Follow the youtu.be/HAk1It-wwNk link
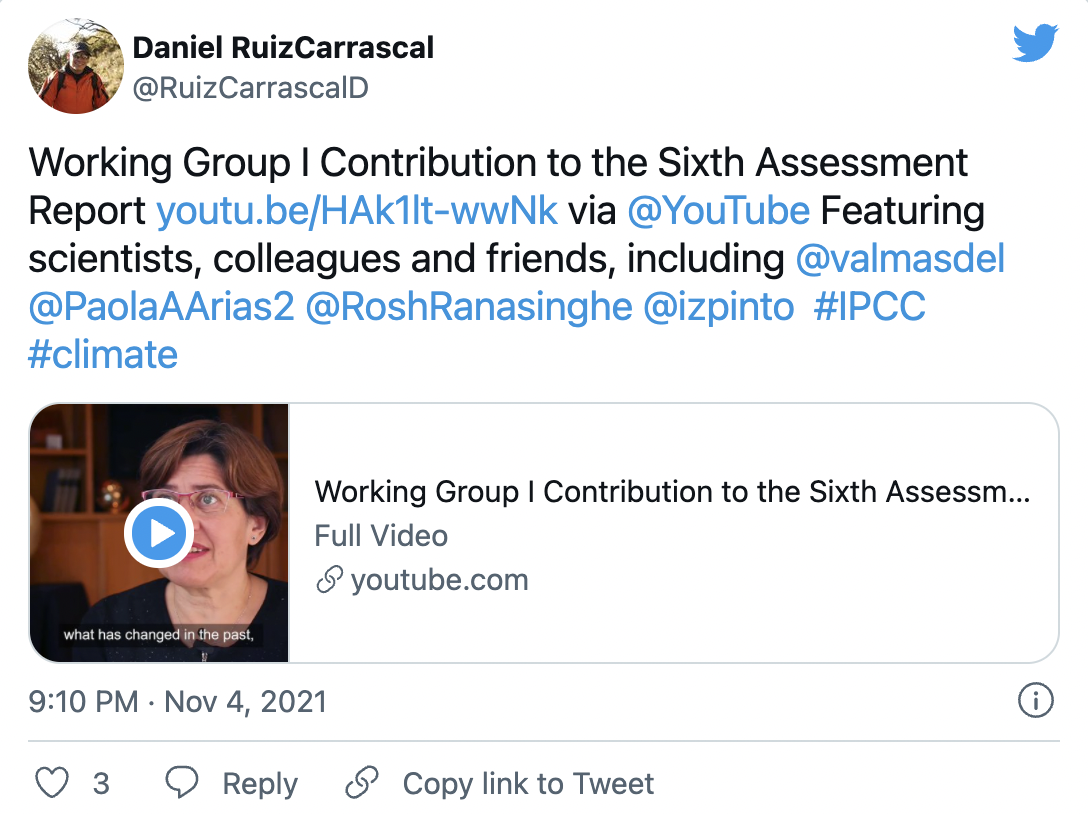Screen dimensions: 1088x814 coord(357,210)
